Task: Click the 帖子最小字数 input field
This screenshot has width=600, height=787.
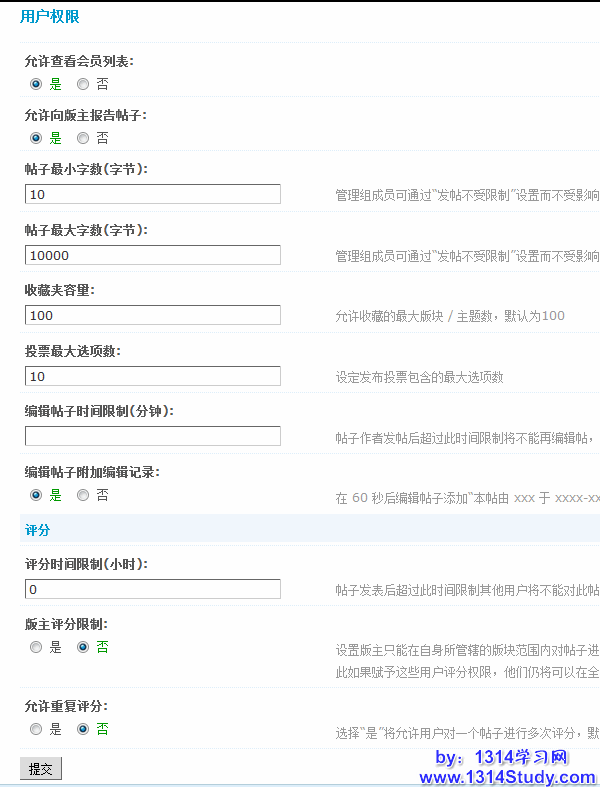Action: pyautogui.click(x=152, y=194)
